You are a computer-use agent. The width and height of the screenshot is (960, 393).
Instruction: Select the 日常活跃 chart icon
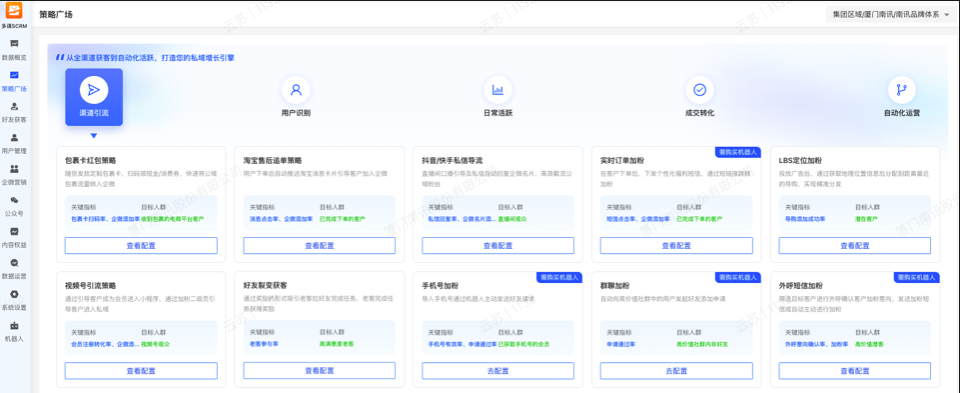pyautogui.click(x=498, y=90)
